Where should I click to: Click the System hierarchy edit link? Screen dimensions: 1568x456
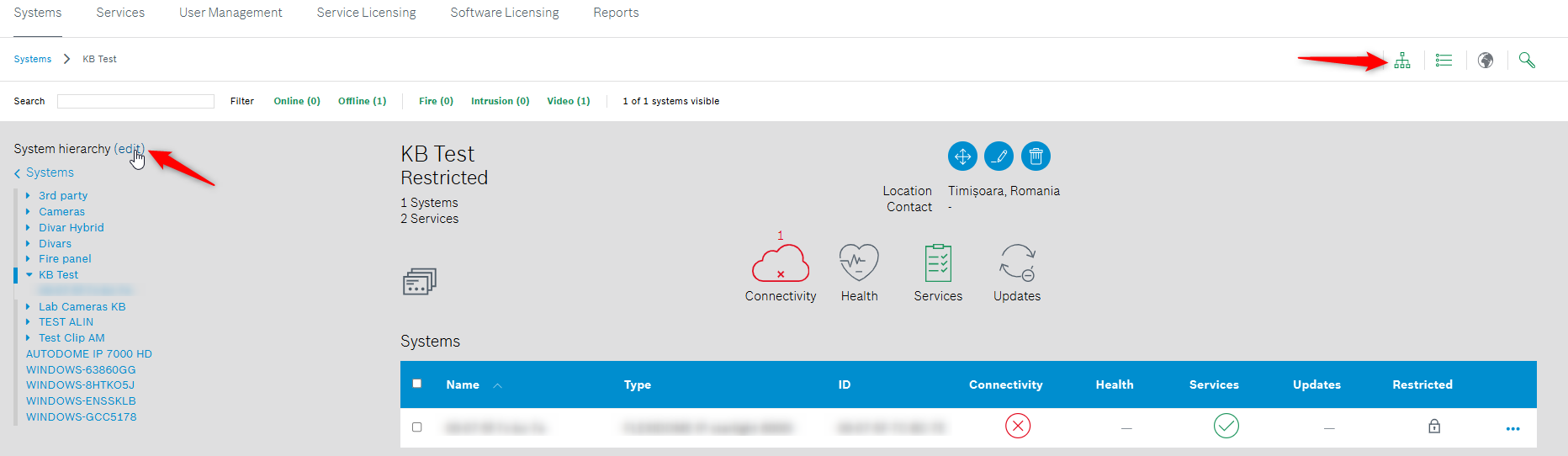tap(129, 149)
